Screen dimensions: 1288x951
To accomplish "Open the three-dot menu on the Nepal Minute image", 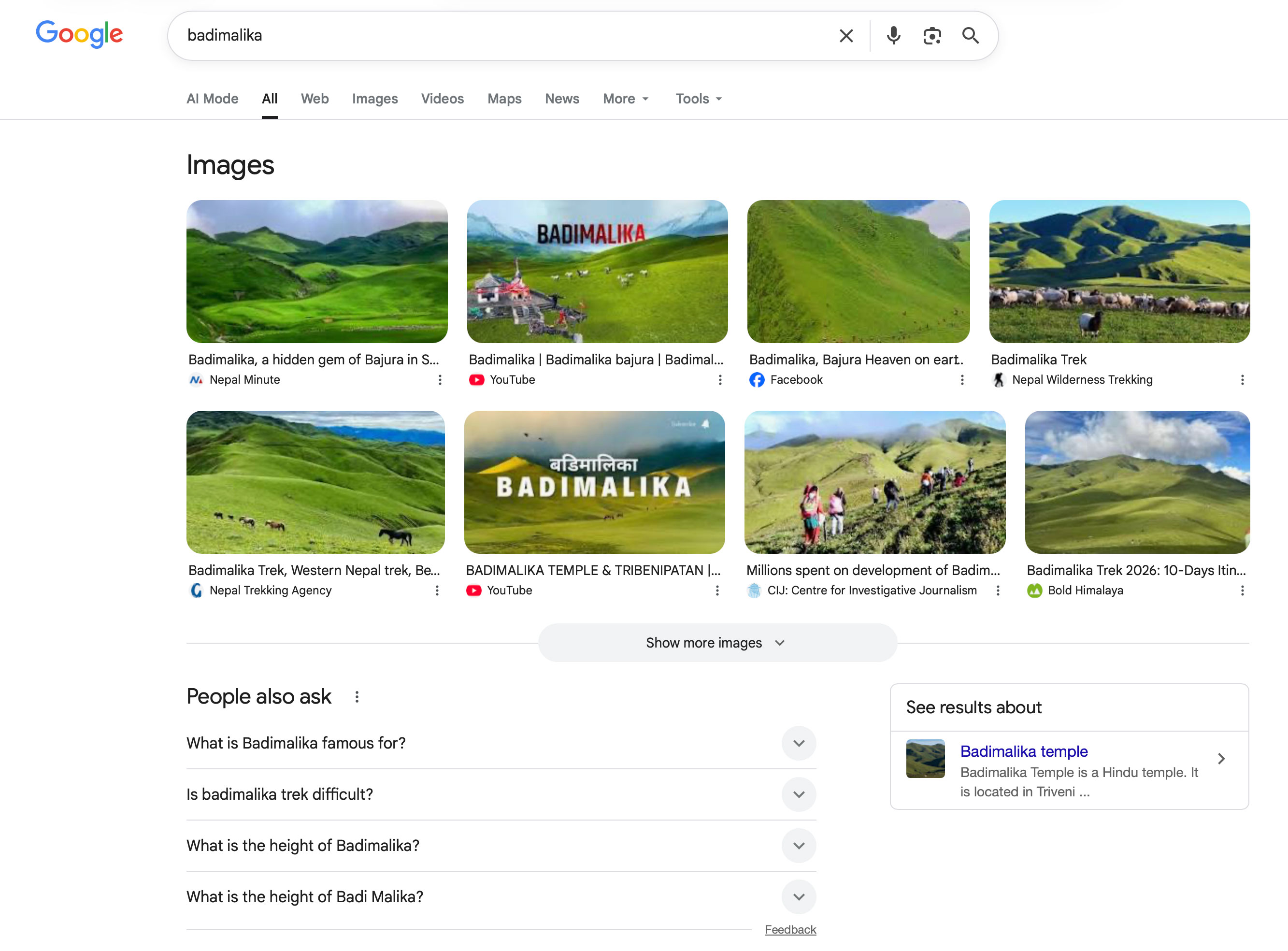I will coord(440,380).
